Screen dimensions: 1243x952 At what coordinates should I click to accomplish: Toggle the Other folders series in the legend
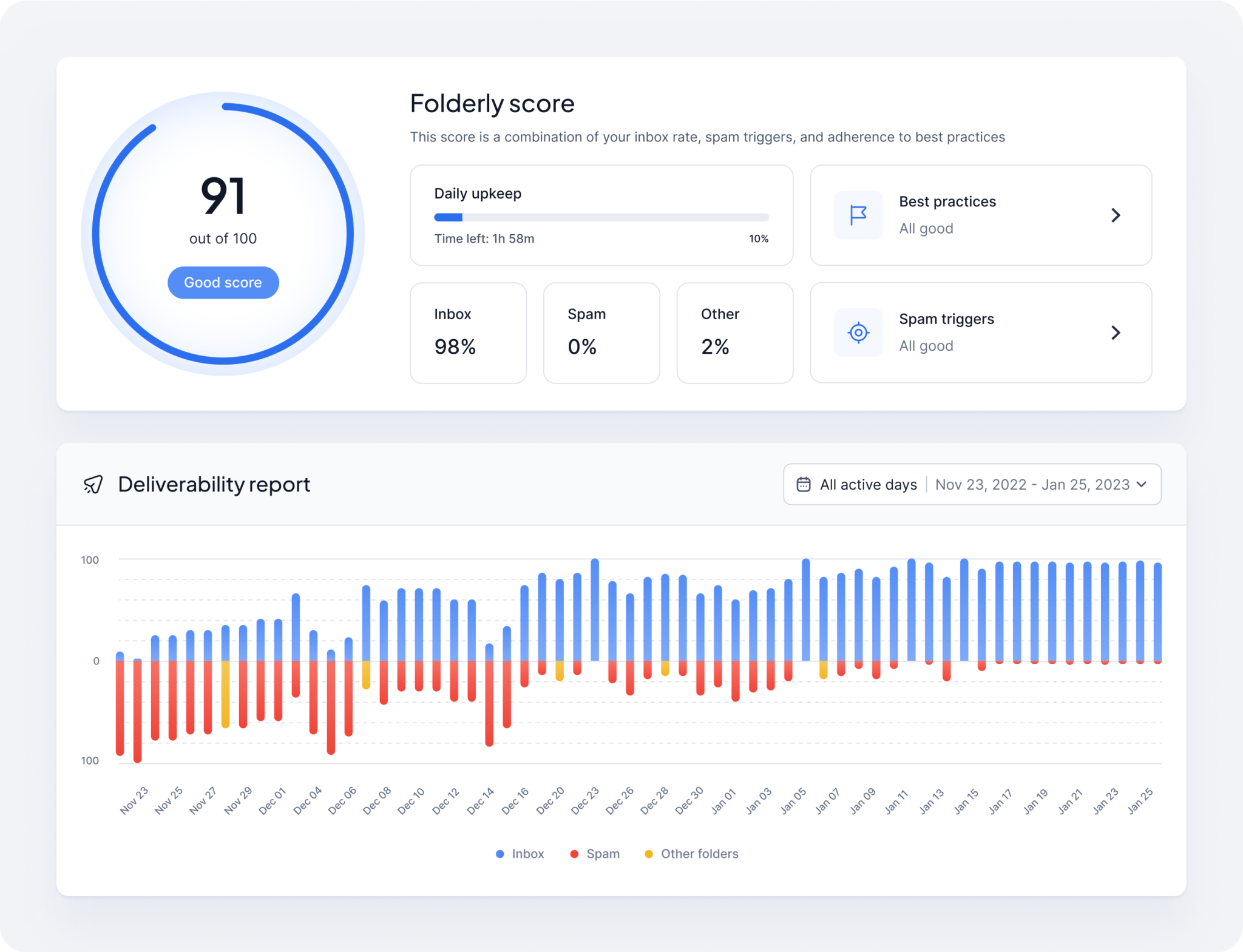[x=691, y=854]
